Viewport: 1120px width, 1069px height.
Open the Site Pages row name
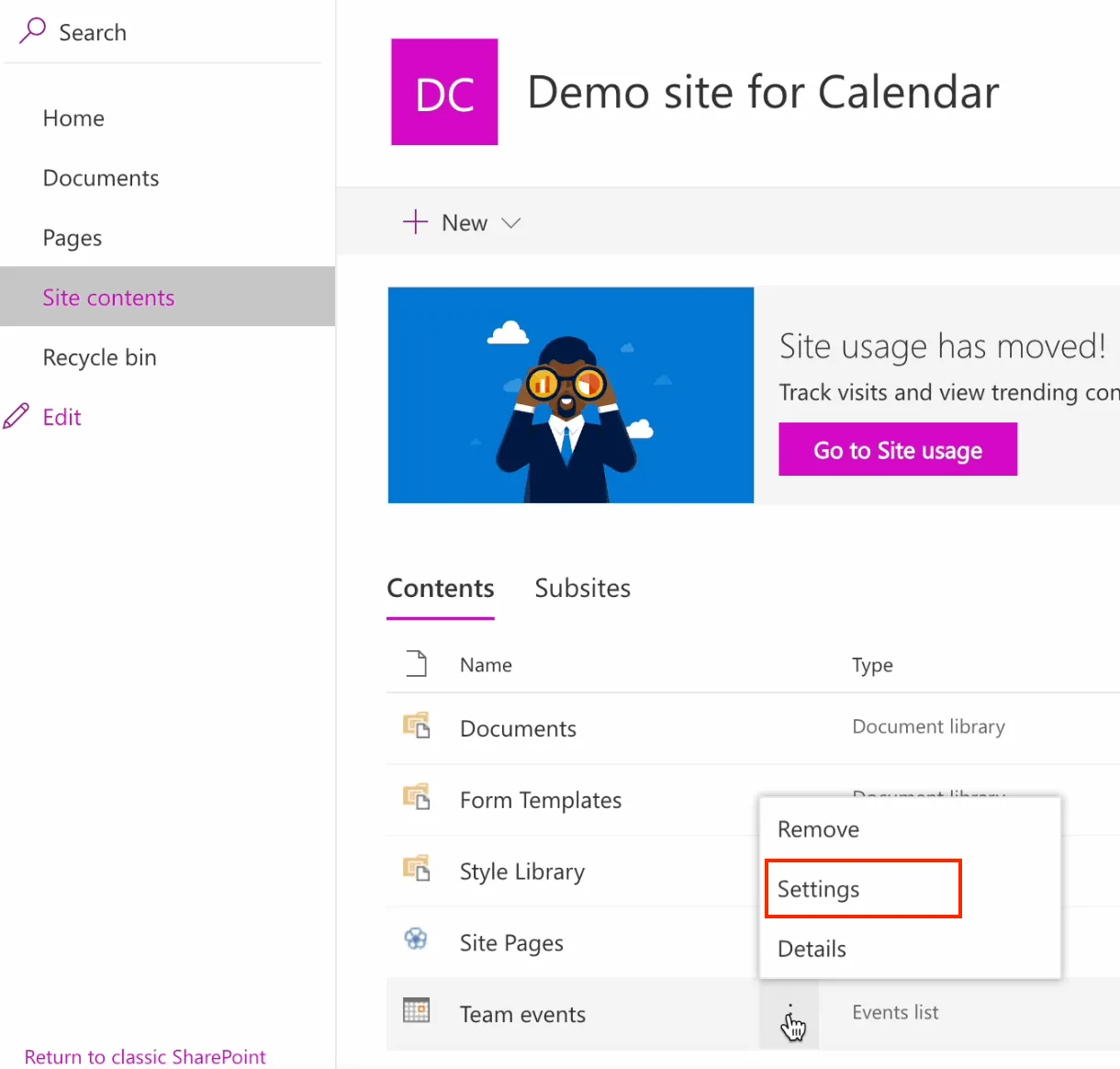tap(511, 943)
